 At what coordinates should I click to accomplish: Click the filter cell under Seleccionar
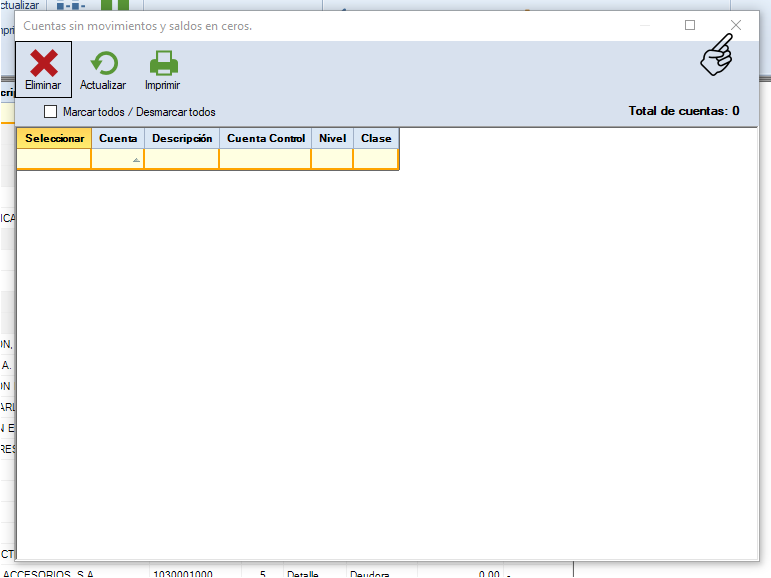54,159
